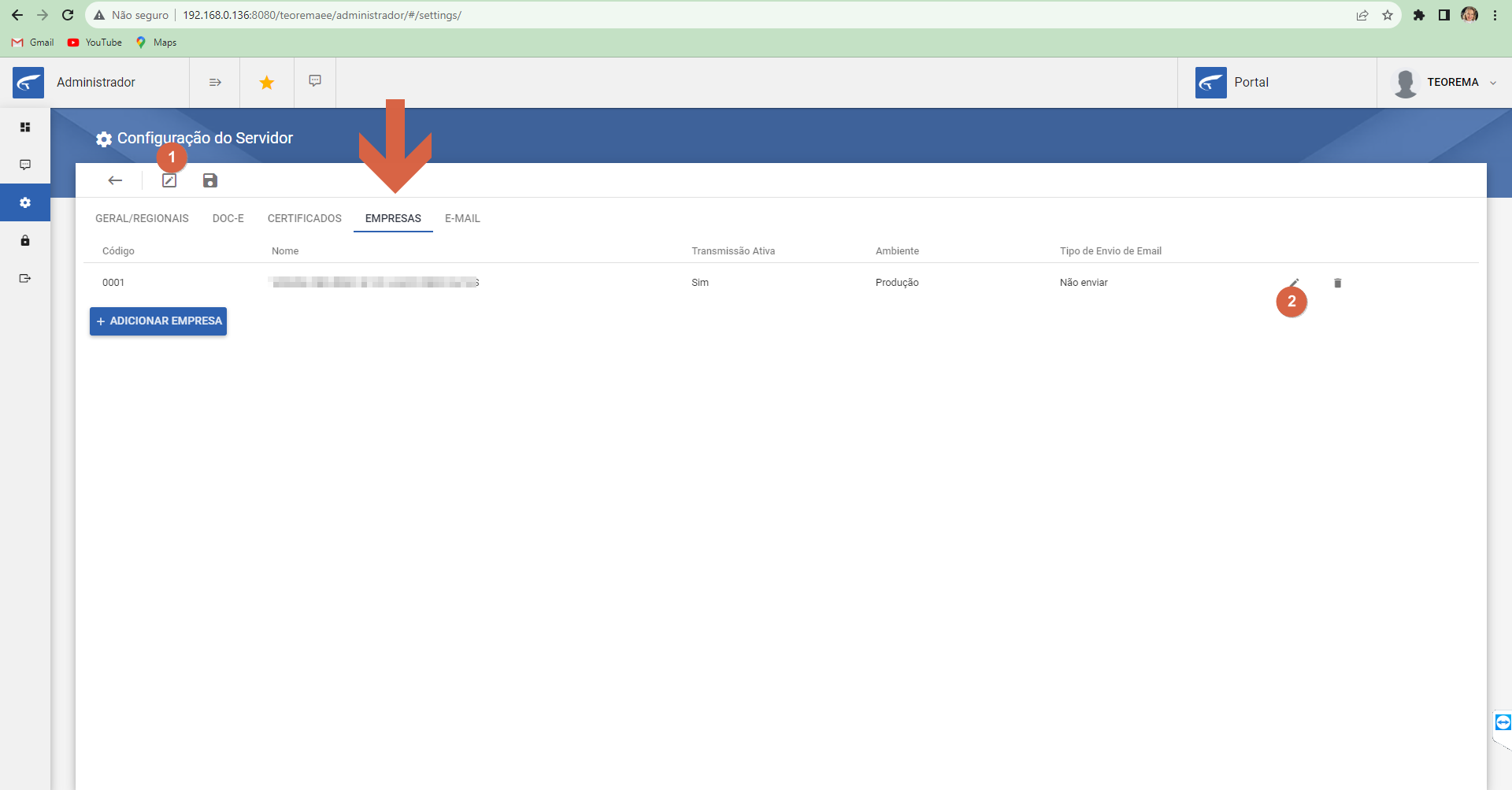Image resolution: width=1512 pixels, height=790 pixels.
Task: Reload the current browser page
Action: pos(68,15)
